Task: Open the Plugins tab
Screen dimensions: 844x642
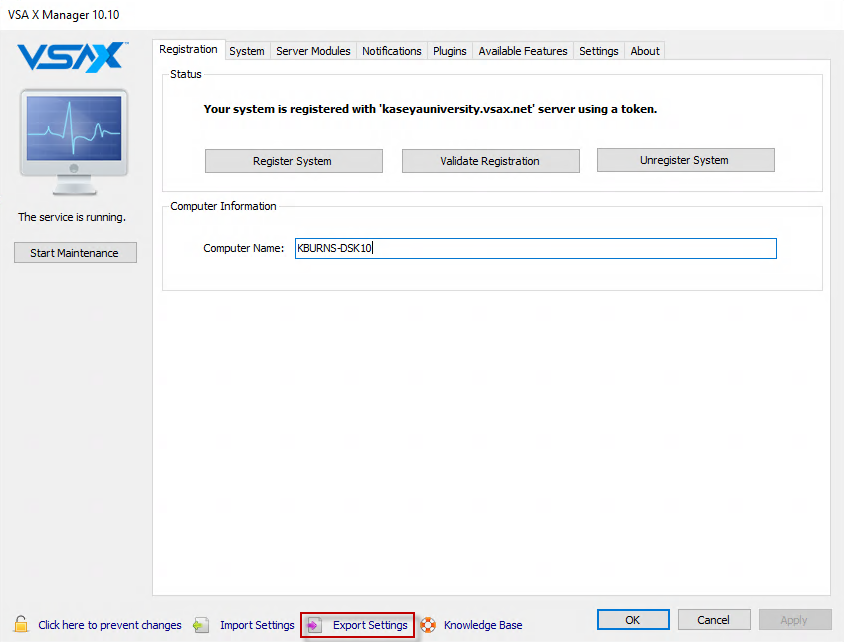Action: (x=449, y=51)
